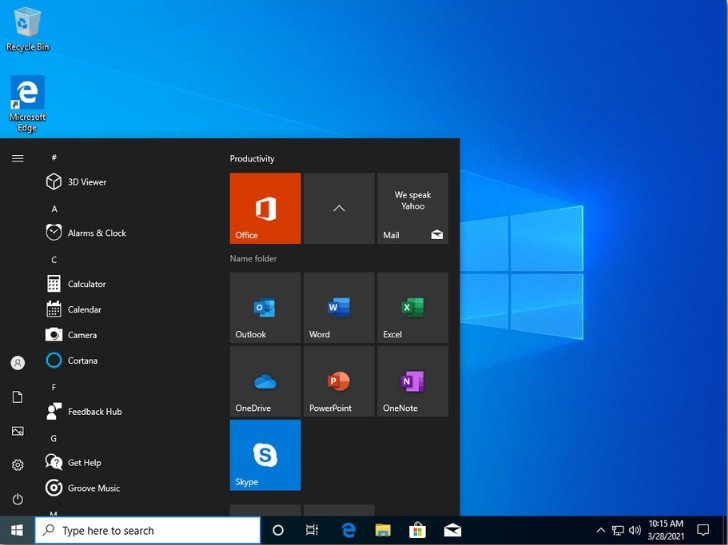Open Calendar app
Viewport: 728px width, 545px height.
pos(84,310)
